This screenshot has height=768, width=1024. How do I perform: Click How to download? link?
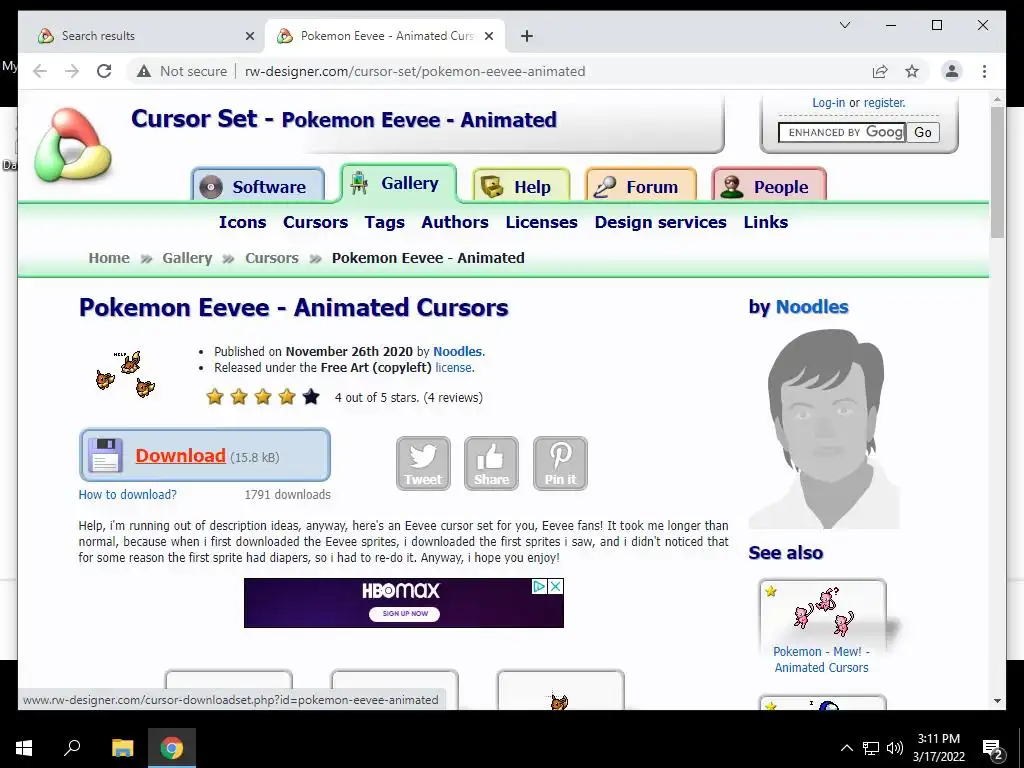coord(127,494)
